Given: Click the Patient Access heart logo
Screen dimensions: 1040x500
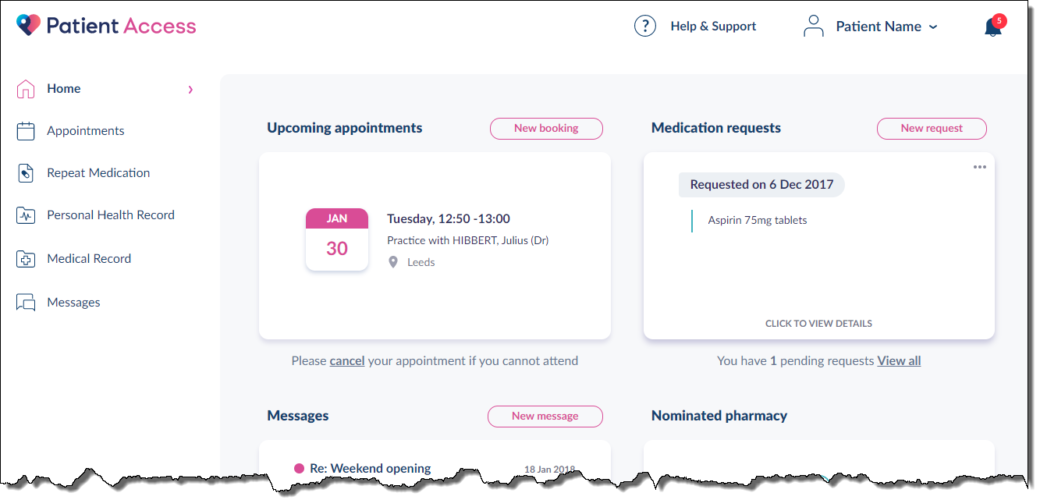Looking at the screenshot, I should [x=29, y=25].
